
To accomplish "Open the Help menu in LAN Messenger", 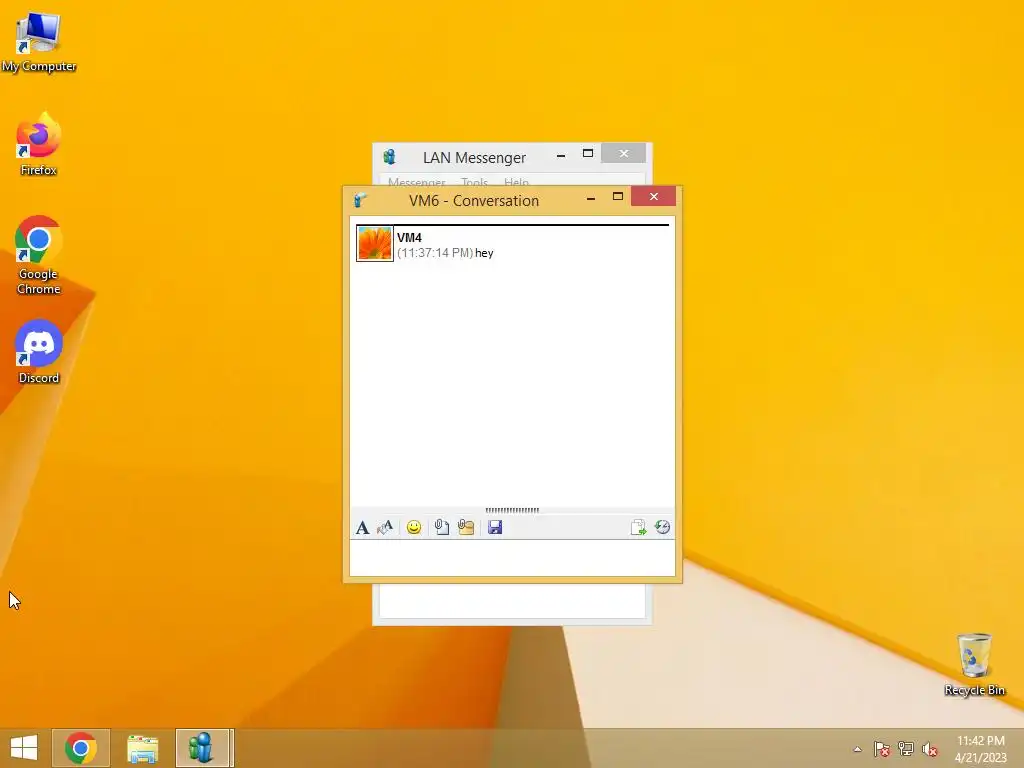I will tap(516, 182).
